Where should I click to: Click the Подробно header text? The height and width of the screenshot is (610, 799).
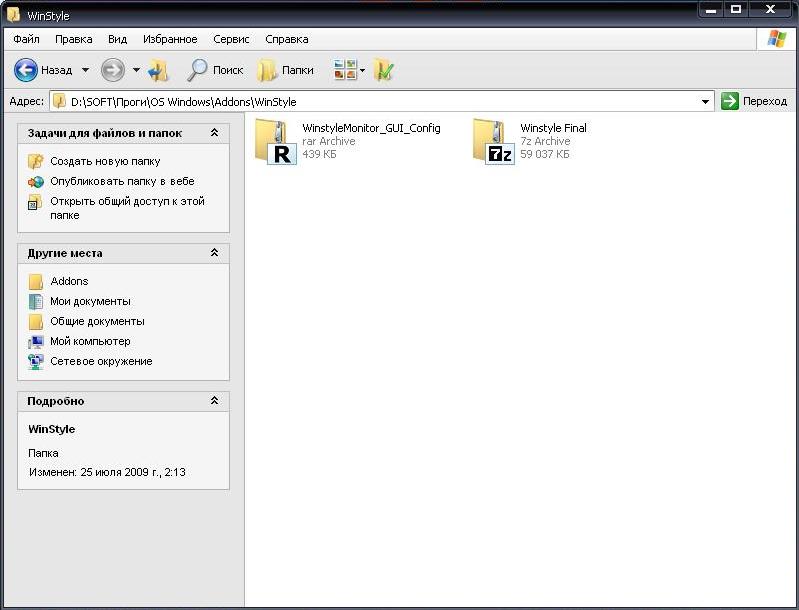(56, 402)
